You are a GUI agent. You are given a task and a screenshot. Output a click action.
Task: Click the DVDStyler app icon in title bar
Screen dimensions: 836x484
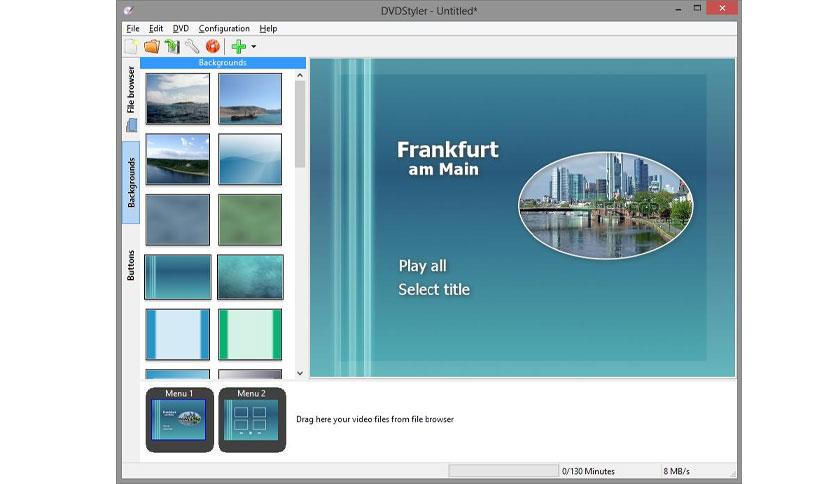[x=128, y=10]
